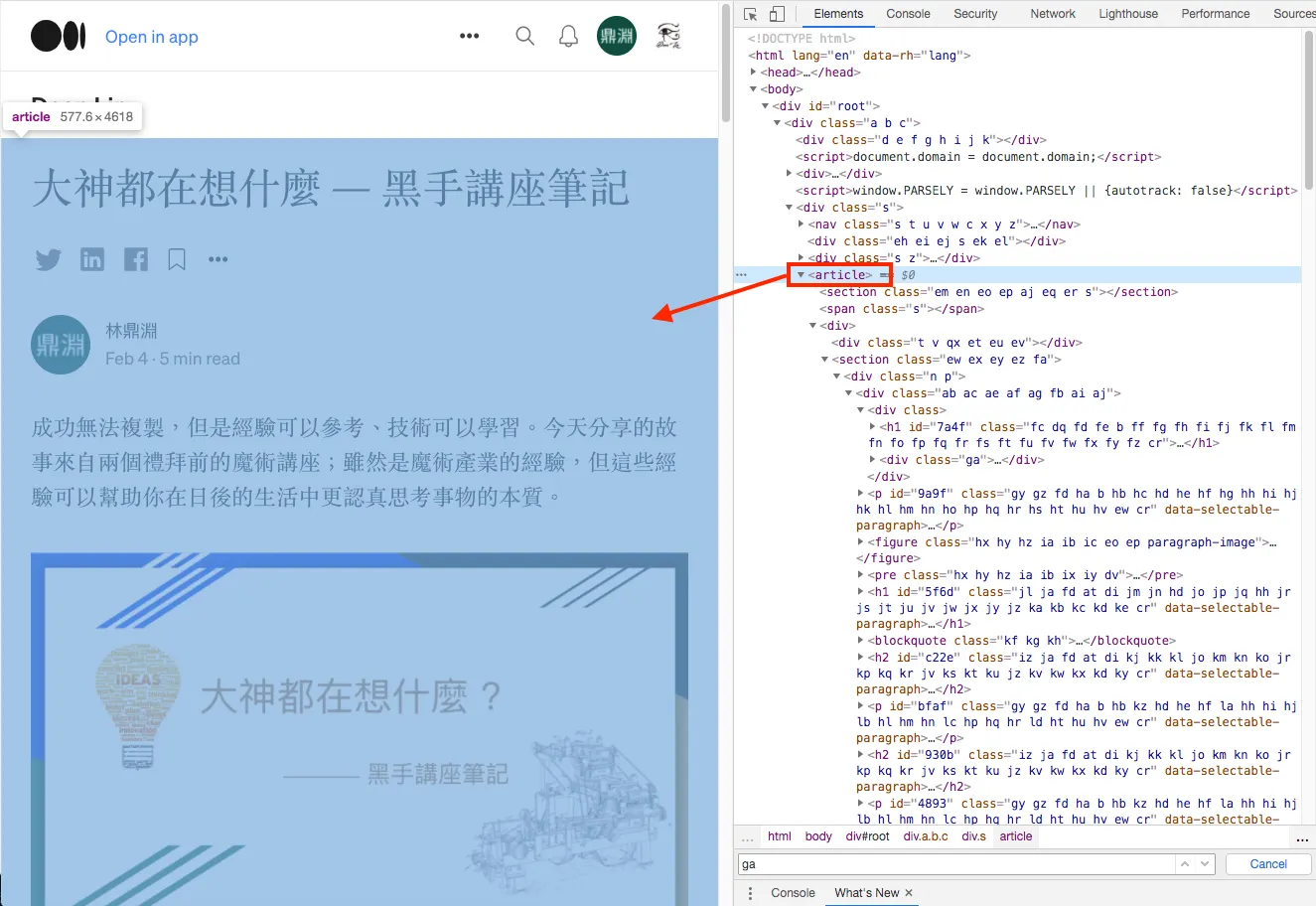Switch to the Console tab in the top DevTools bar

point(908,14)
